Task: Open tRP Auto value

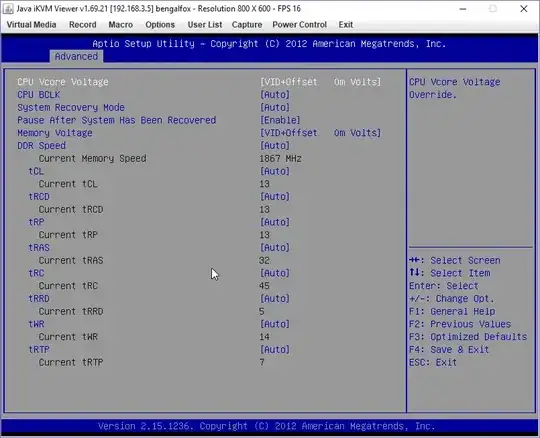Action: point(275,222)
